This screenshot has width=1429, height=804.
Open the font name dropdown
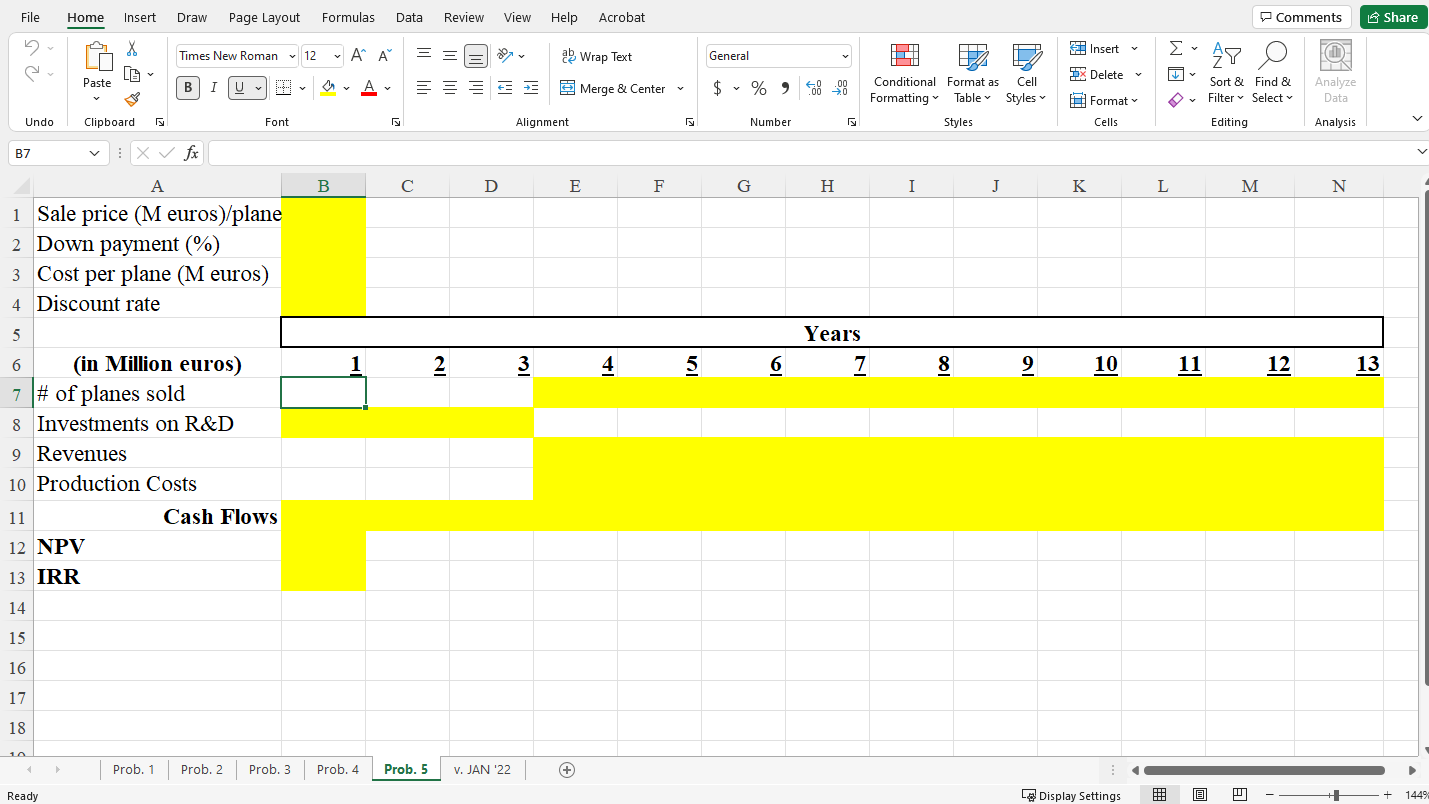[x=292, y=56]
